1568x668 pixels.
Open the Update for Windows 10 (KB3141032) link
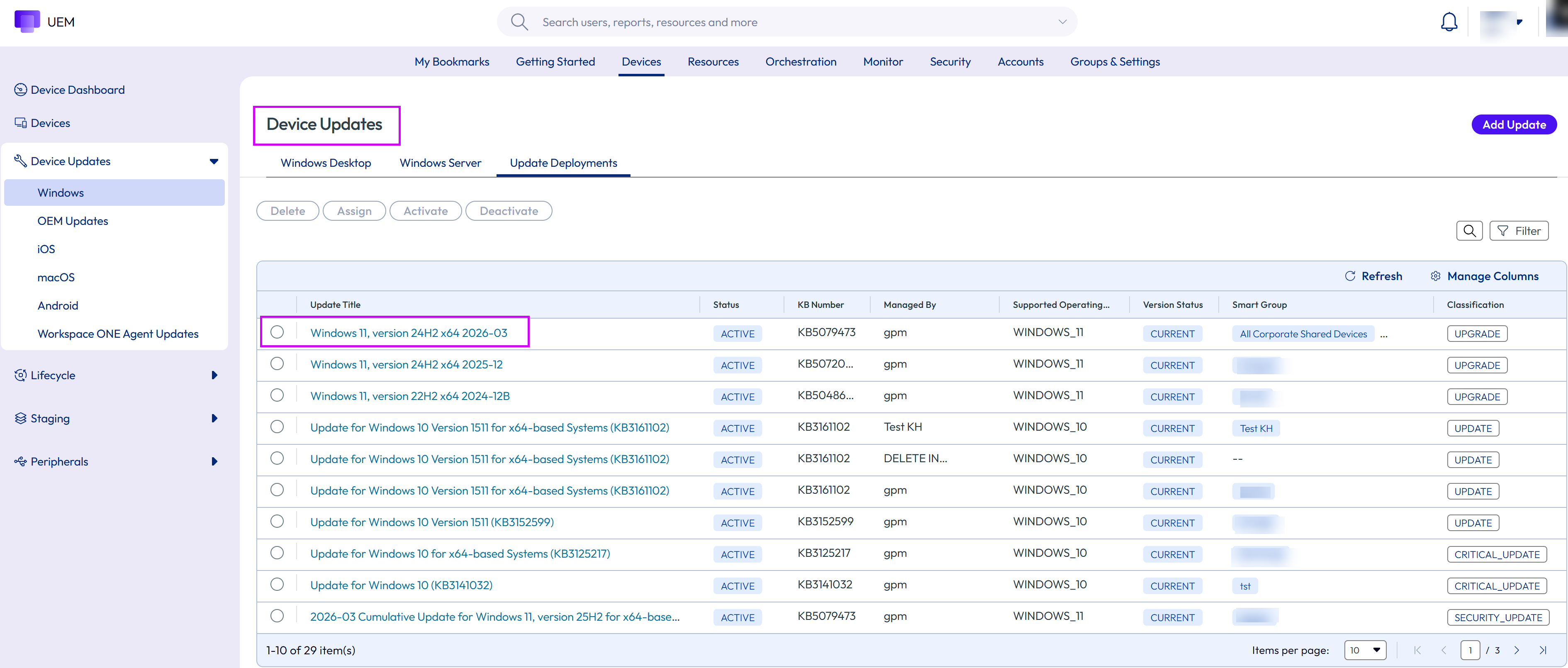(x=401, y=585)
